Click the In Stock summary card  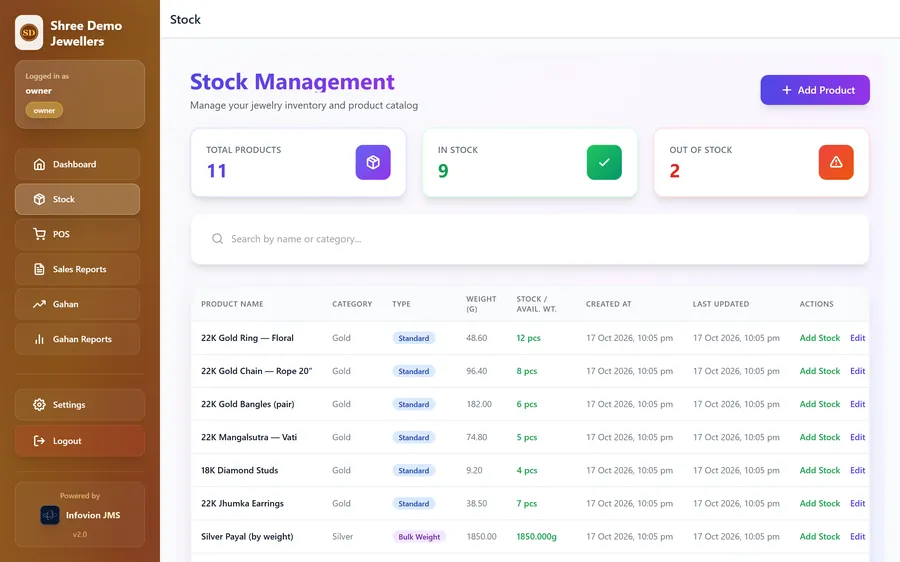point(530,162)
